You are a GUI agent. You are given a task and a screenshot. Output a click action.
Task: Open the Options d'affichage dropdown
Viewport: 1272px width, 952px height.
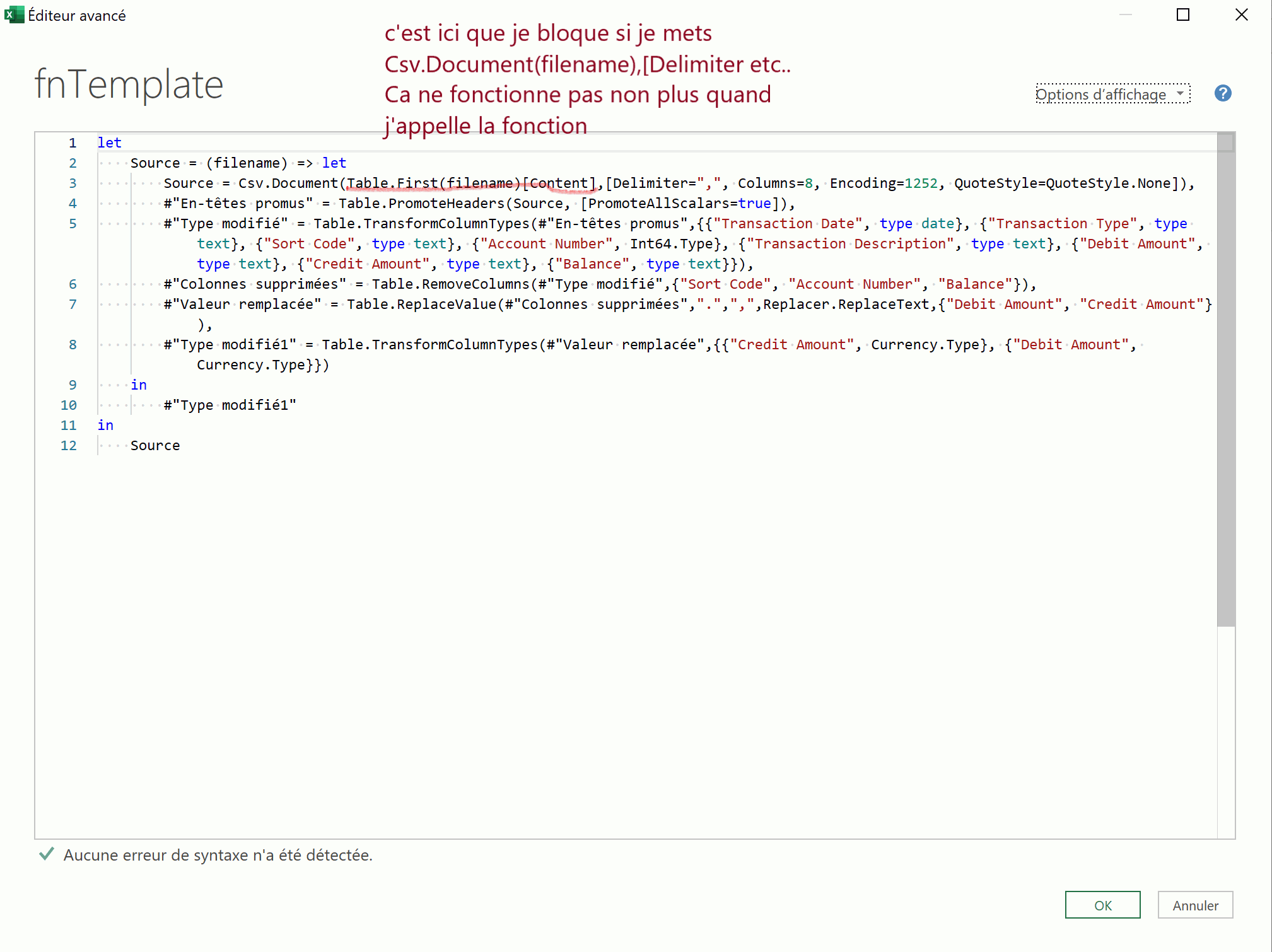1112,95
